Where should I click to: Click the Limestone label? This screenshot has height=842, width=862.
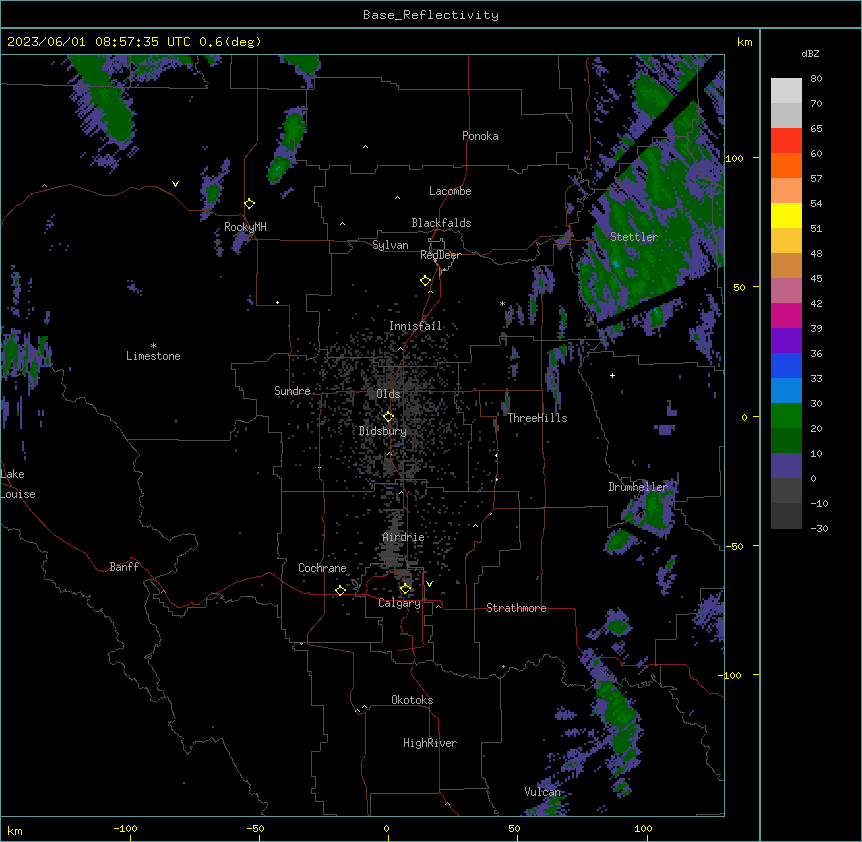(153, 356)
